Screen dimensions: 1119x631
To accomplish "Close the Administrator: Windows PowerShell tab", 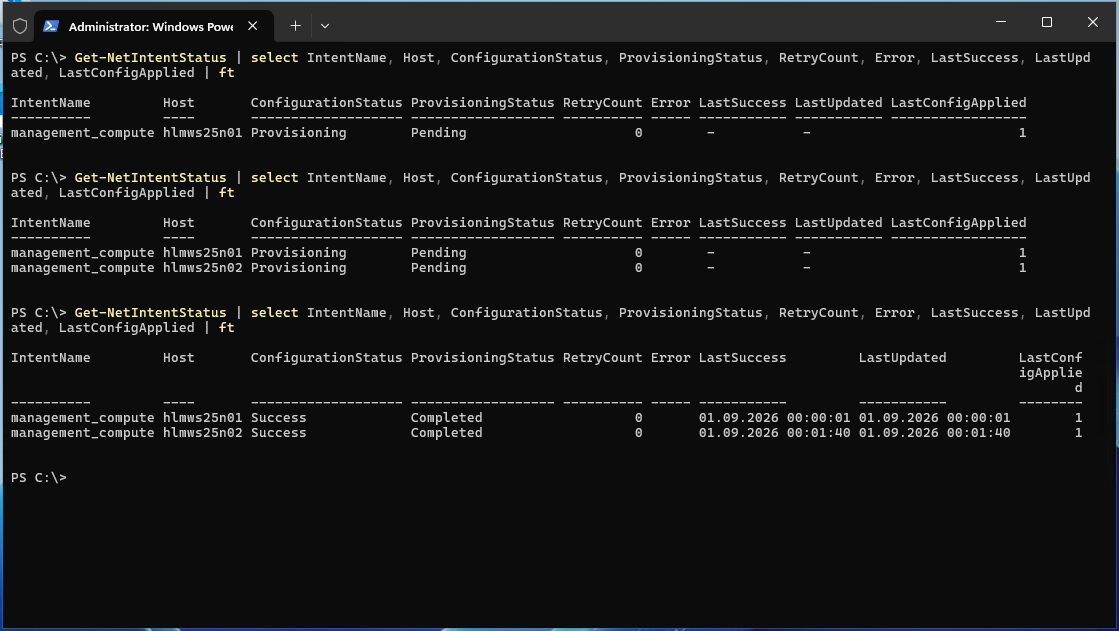I will click(254, 26).
